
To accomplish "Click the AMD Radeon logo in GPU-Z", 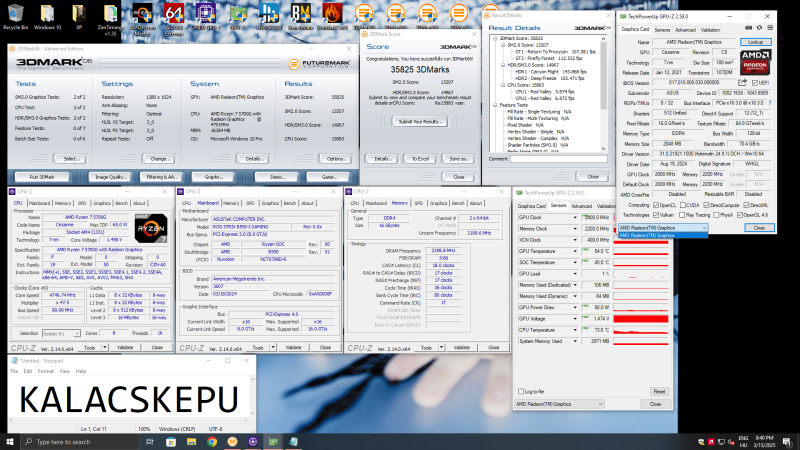I will click(755, 62).
